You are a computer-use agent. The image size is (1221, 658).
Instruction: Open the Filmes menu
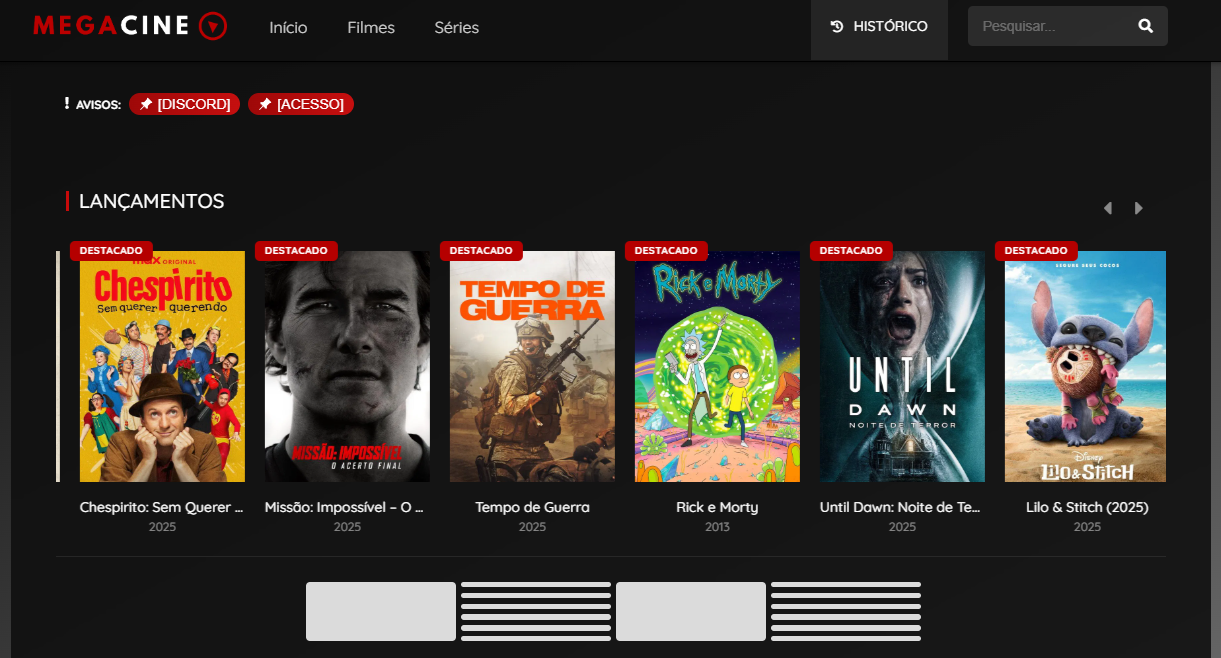(x=371, y=28)
